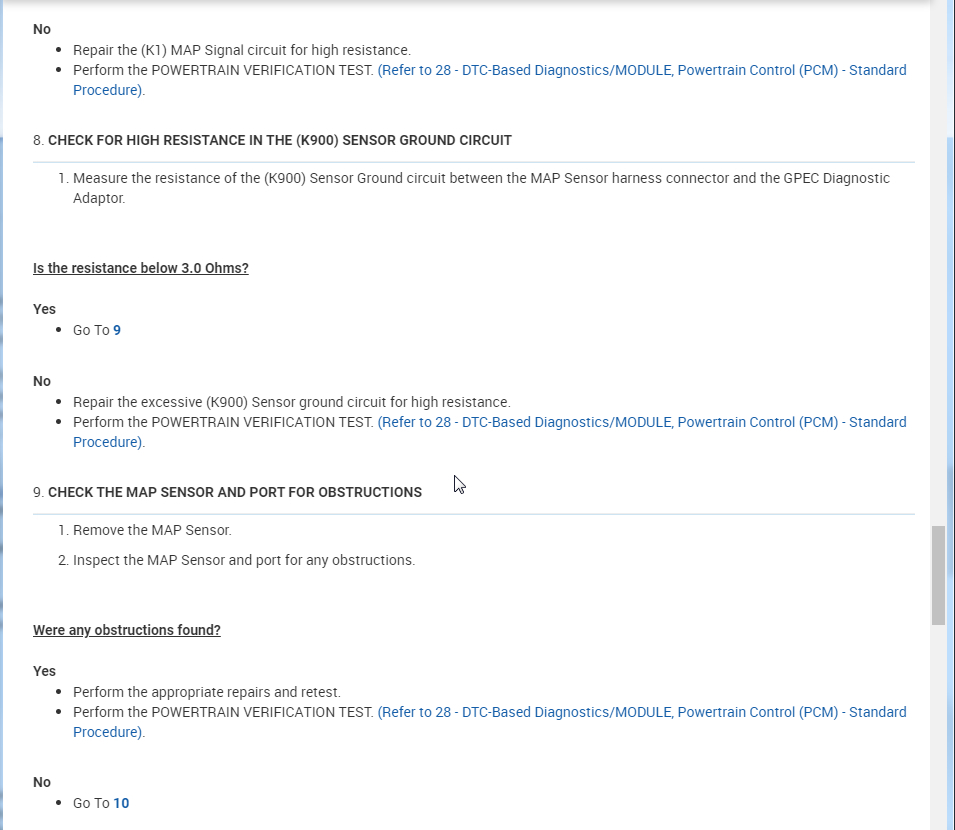Open the Powertrain Verification link under K900 ground repair
This screenshot has height=830, width=955.
(641, 422)
